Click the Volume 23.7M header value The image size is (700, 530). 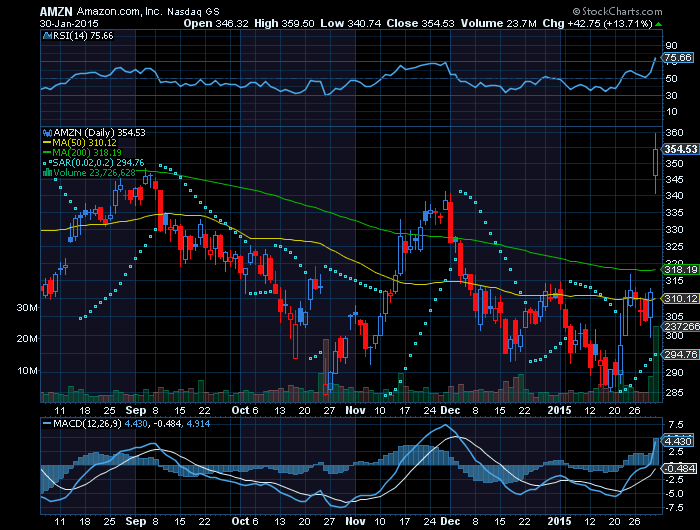point(498,24)
